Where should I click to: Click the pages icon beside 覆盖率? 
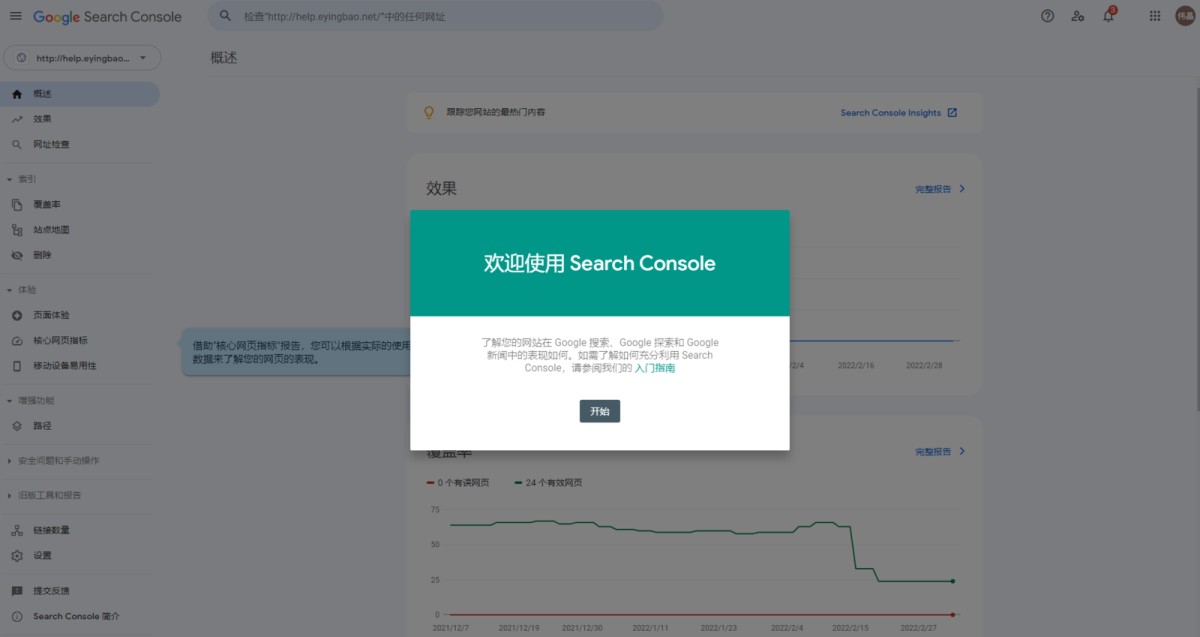point(17,205)
